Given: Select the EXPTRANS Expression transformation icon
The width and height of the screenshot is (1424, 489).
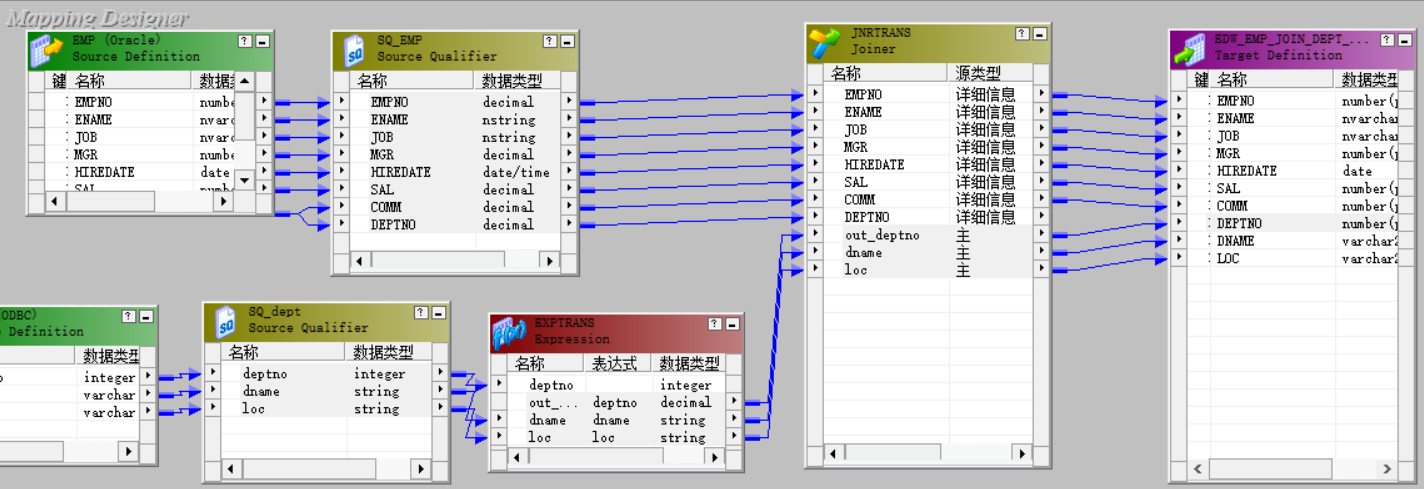Looking at the screenshot, I should tap(510, 333).
